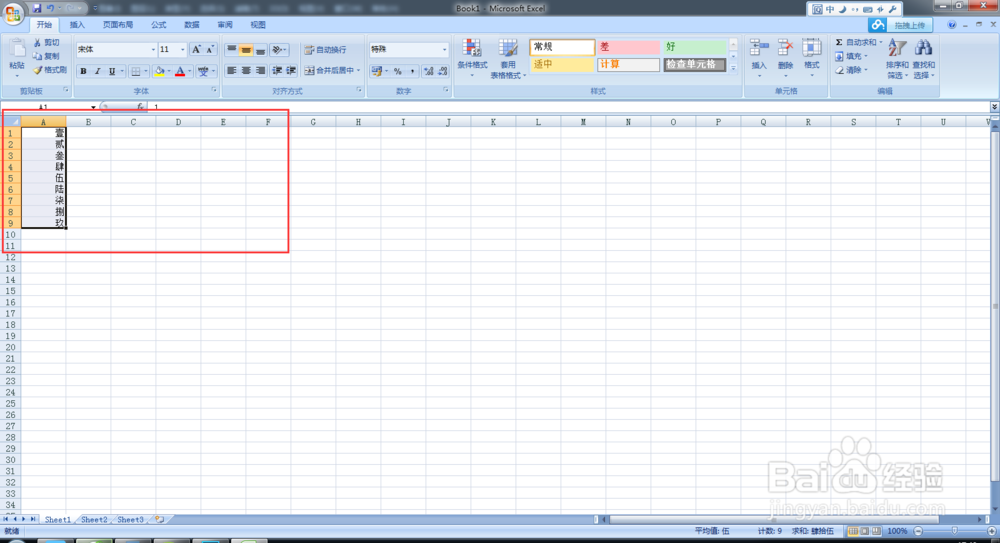Screen dimensions: 1000x543
Task: Apply the Bad (差) cell style
Action: [628, 47]
